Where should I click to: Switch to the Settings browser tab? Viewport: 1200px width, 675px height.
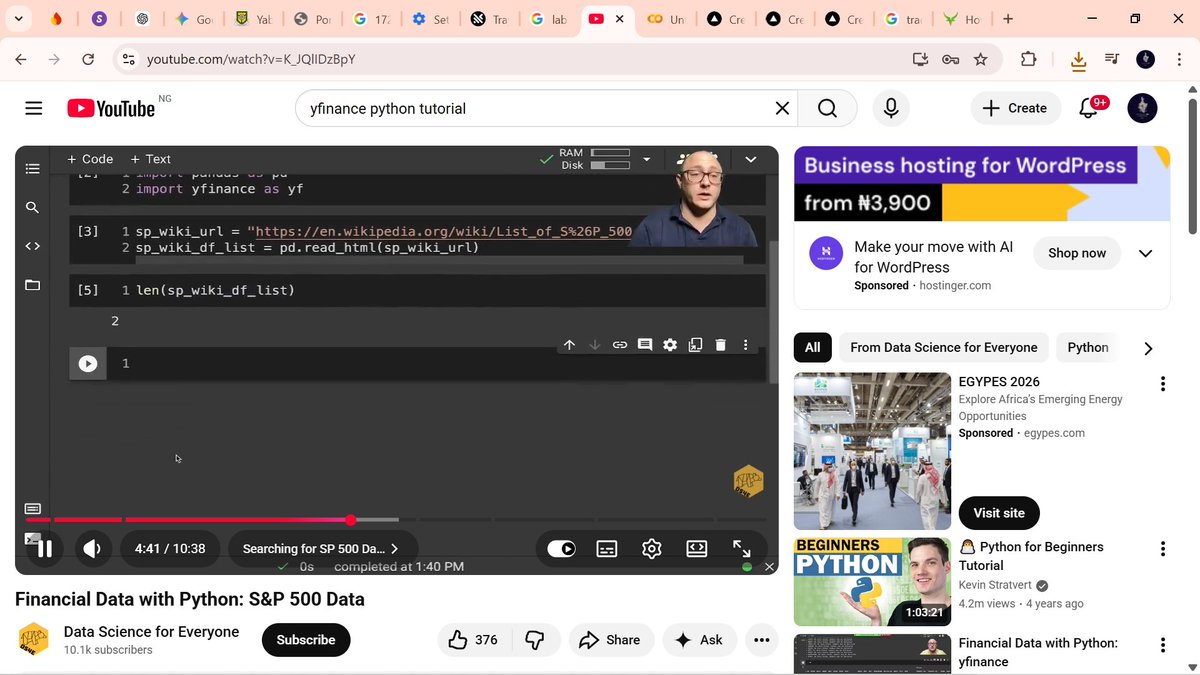(x=430, y=19)
